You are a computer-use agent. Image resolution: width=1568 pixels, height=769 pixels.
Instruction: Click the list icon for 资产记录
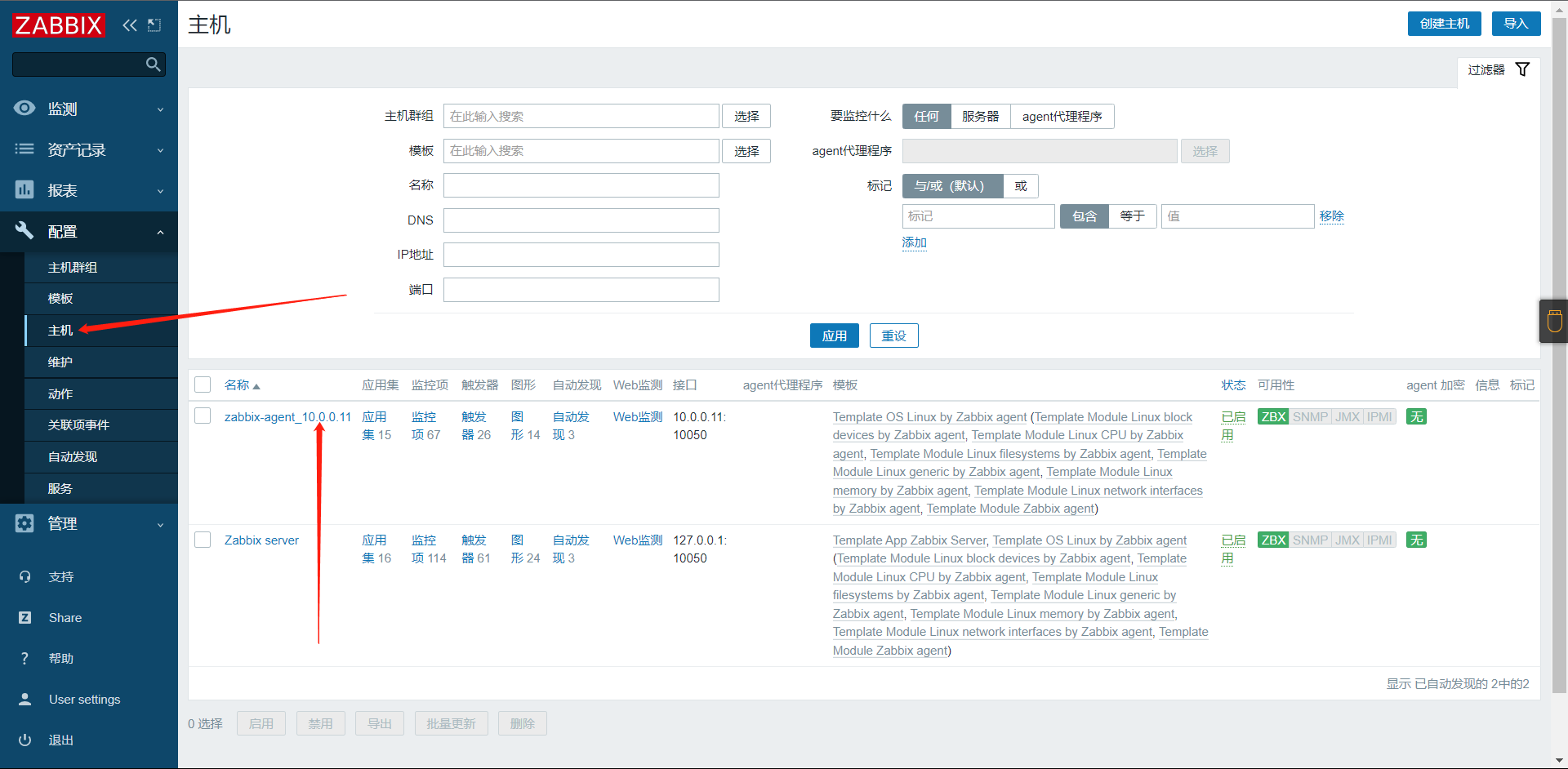pos(24,149)
